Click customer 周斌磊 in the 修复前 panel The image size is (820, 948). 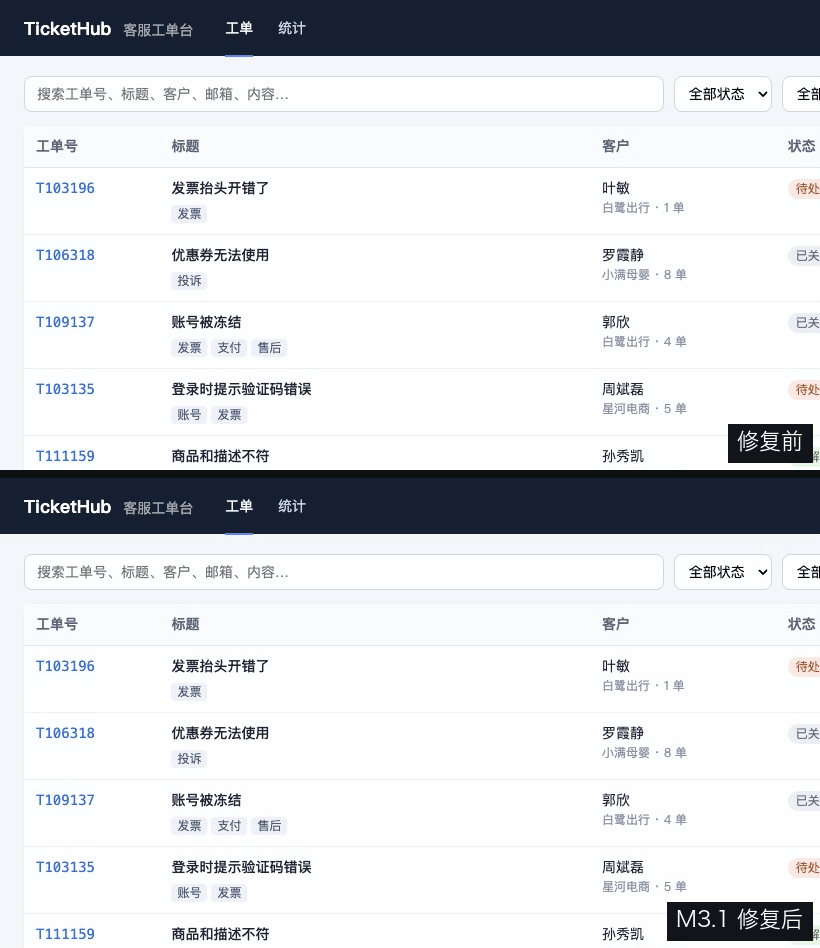coord(623,389)
